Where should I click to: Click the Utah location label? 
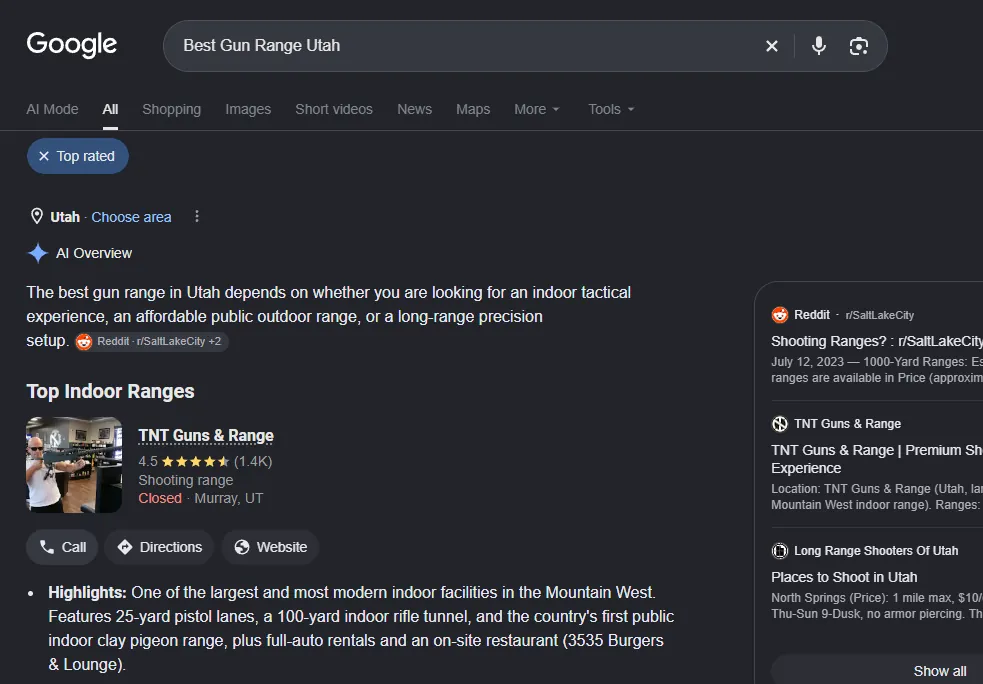tap(65, 217)
